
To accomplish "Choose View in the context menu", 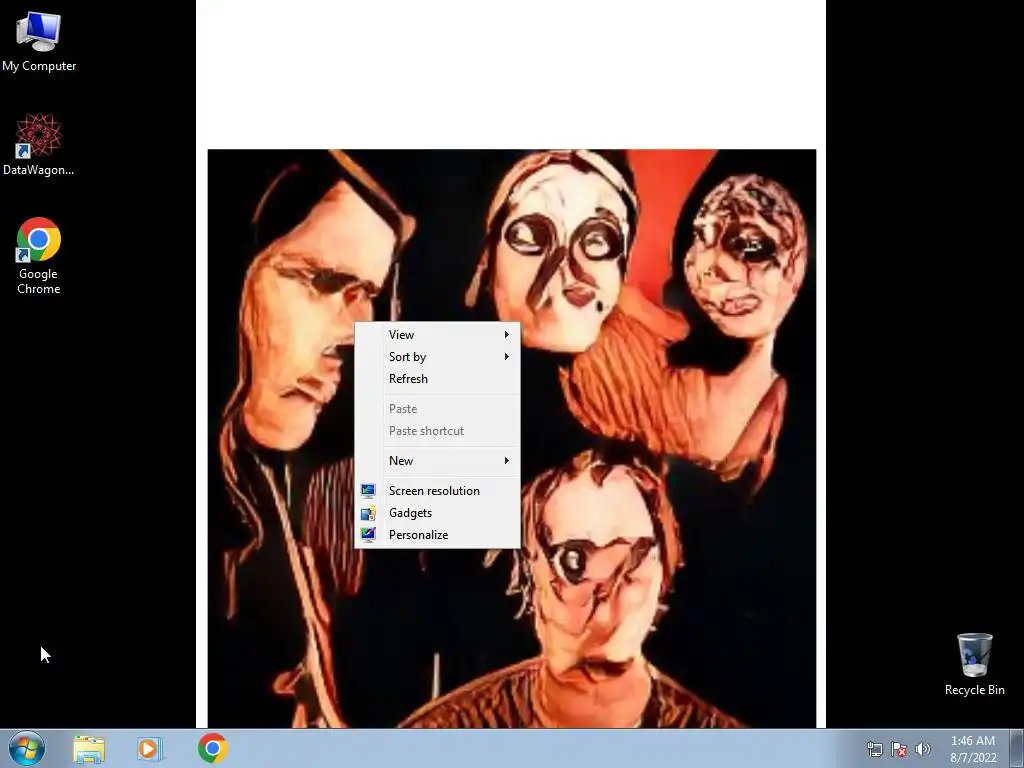I will (437, 334).
